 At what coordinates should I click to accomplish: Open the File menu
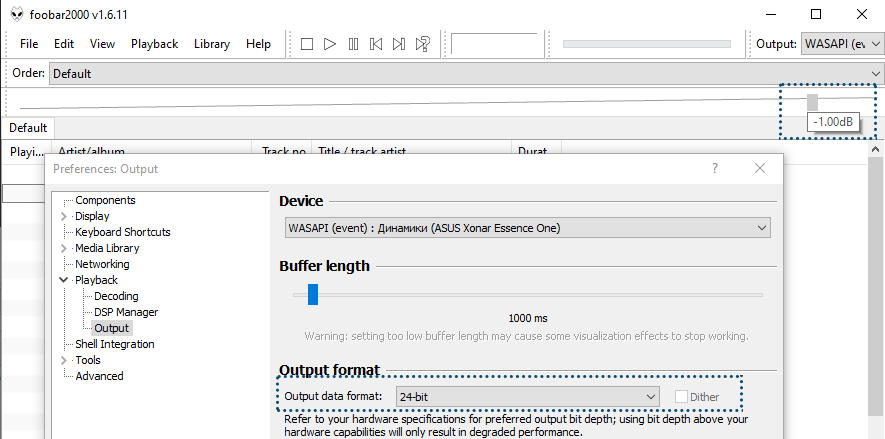(x=29, y=44)
